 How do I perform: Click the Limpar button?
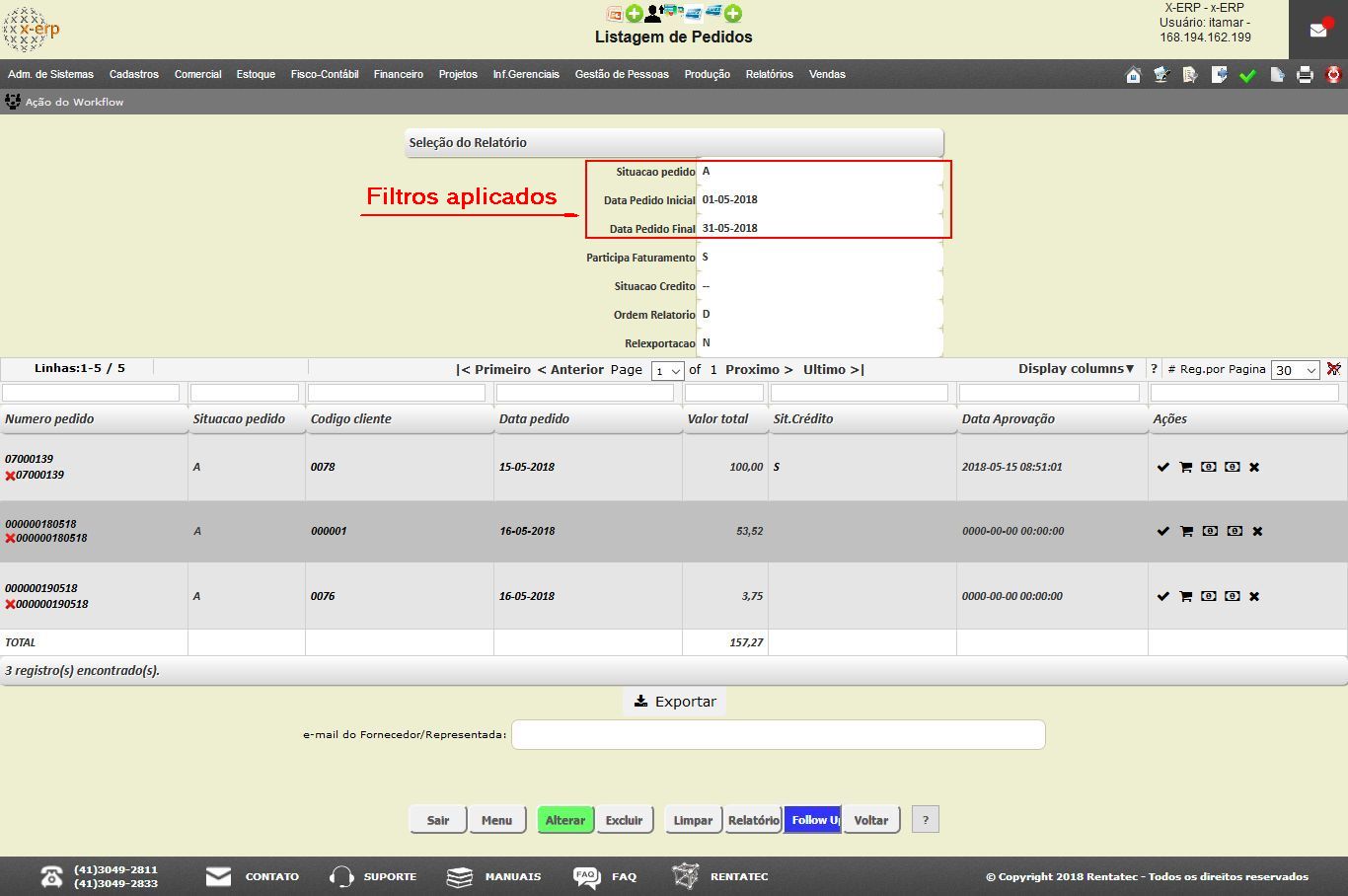[694, 820]
